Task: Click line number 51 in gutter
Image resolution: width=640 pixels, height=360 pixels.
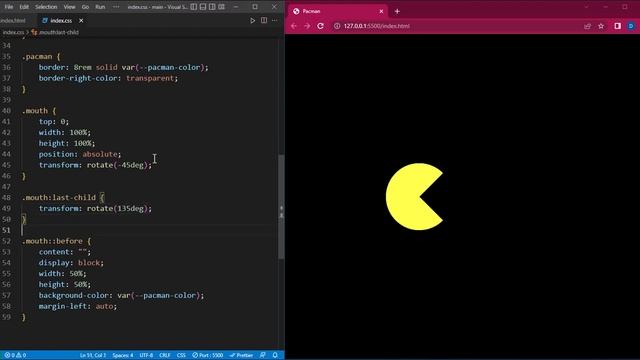Action: pyautogui.click(x=6, y=230)
